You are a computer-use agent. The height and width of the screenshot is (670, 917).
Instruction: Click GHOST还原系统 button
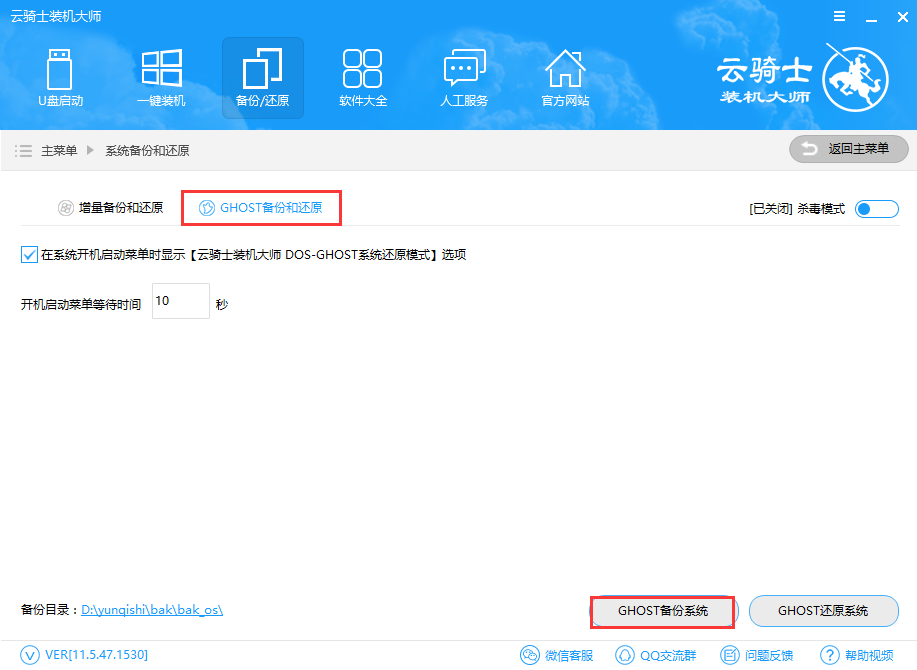pyautogui.click(x=823, y=611)
